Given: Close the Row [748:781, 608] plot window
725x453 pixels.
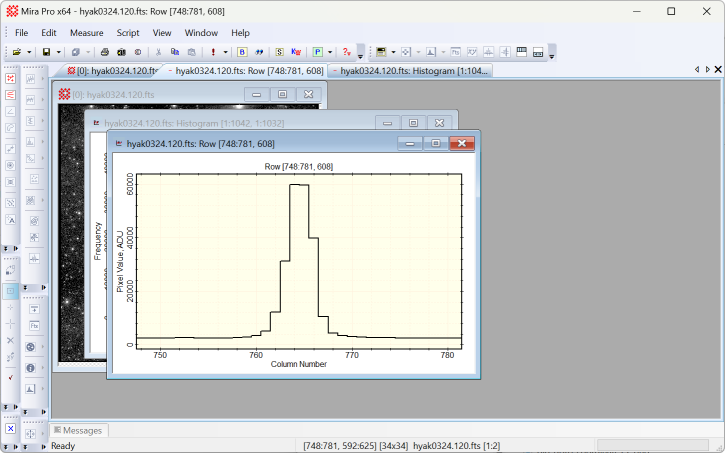Looking at the screenshot, I should (x=461, y=143).
